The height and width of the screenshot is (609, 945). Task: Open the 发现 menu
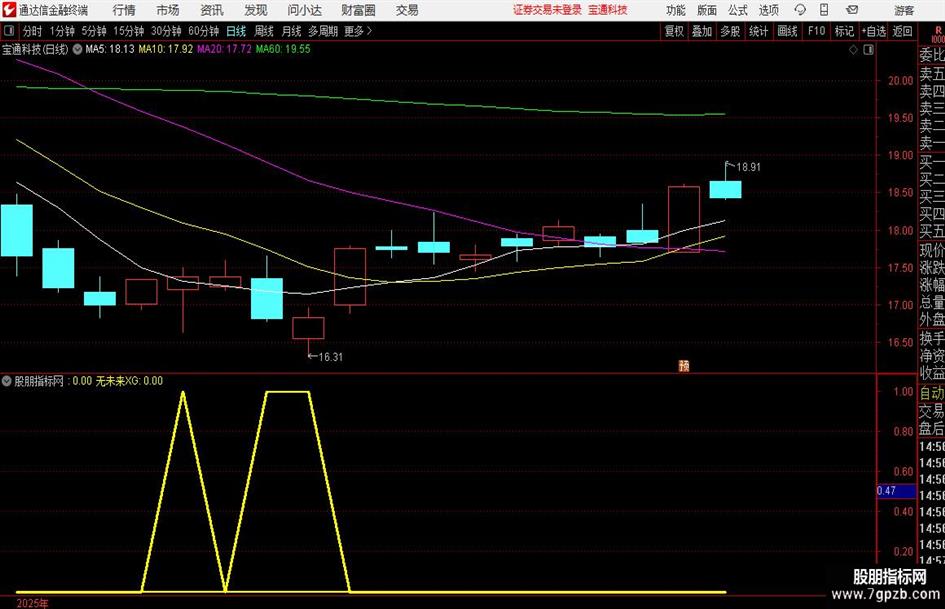point(256,10)
